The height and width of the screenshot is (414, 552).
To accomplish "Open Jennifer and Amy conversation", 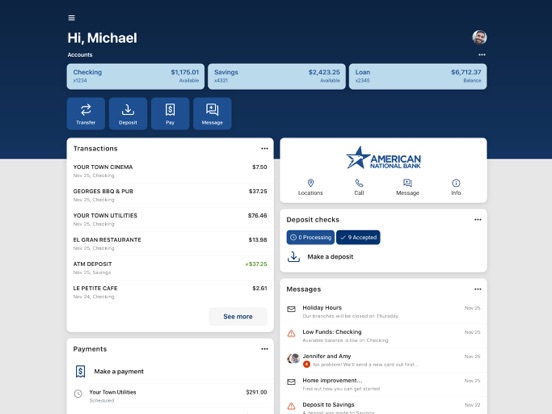I will click(383, 360).
